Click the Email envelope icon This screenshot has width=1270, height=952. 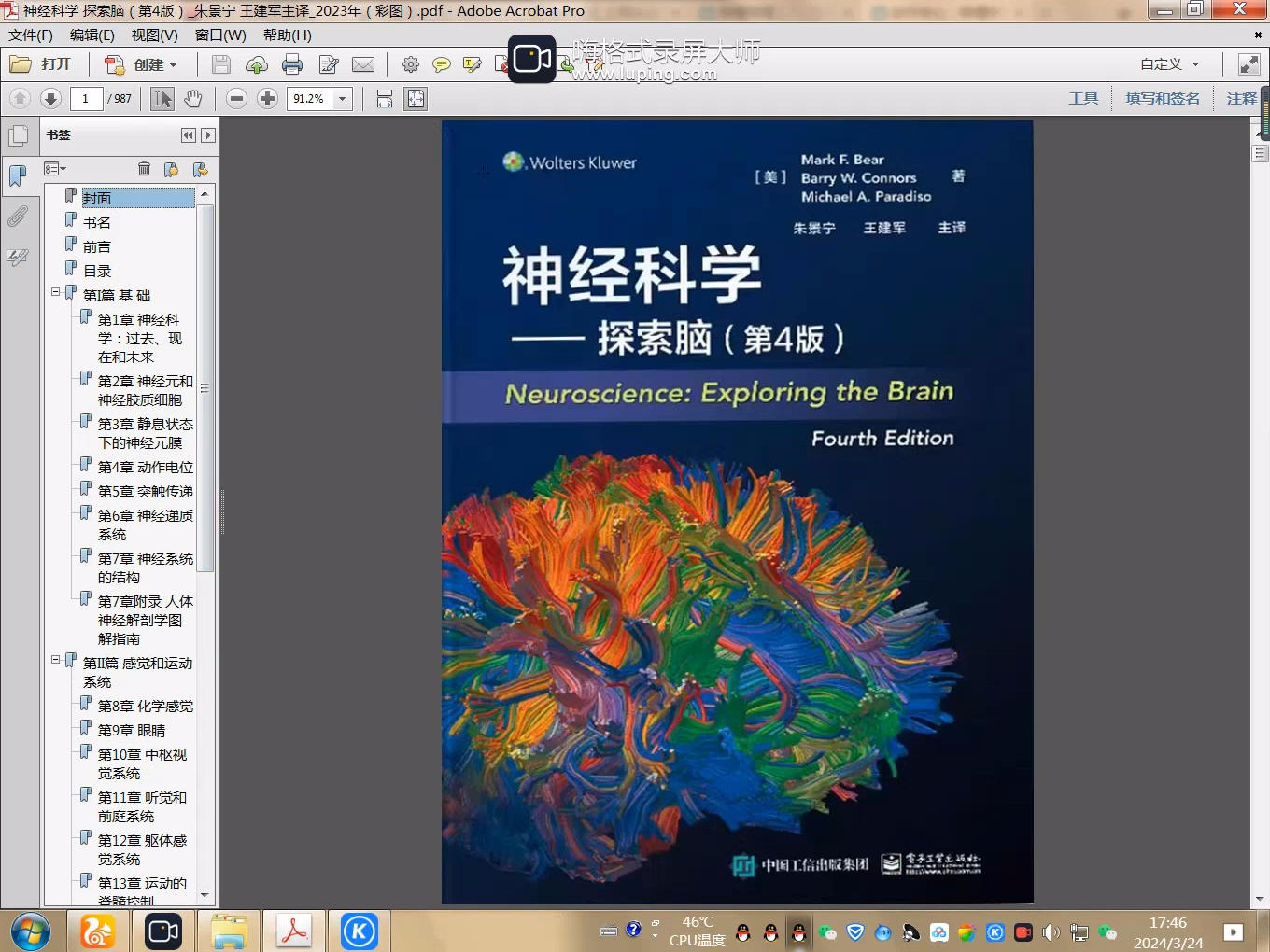(363, 64)
